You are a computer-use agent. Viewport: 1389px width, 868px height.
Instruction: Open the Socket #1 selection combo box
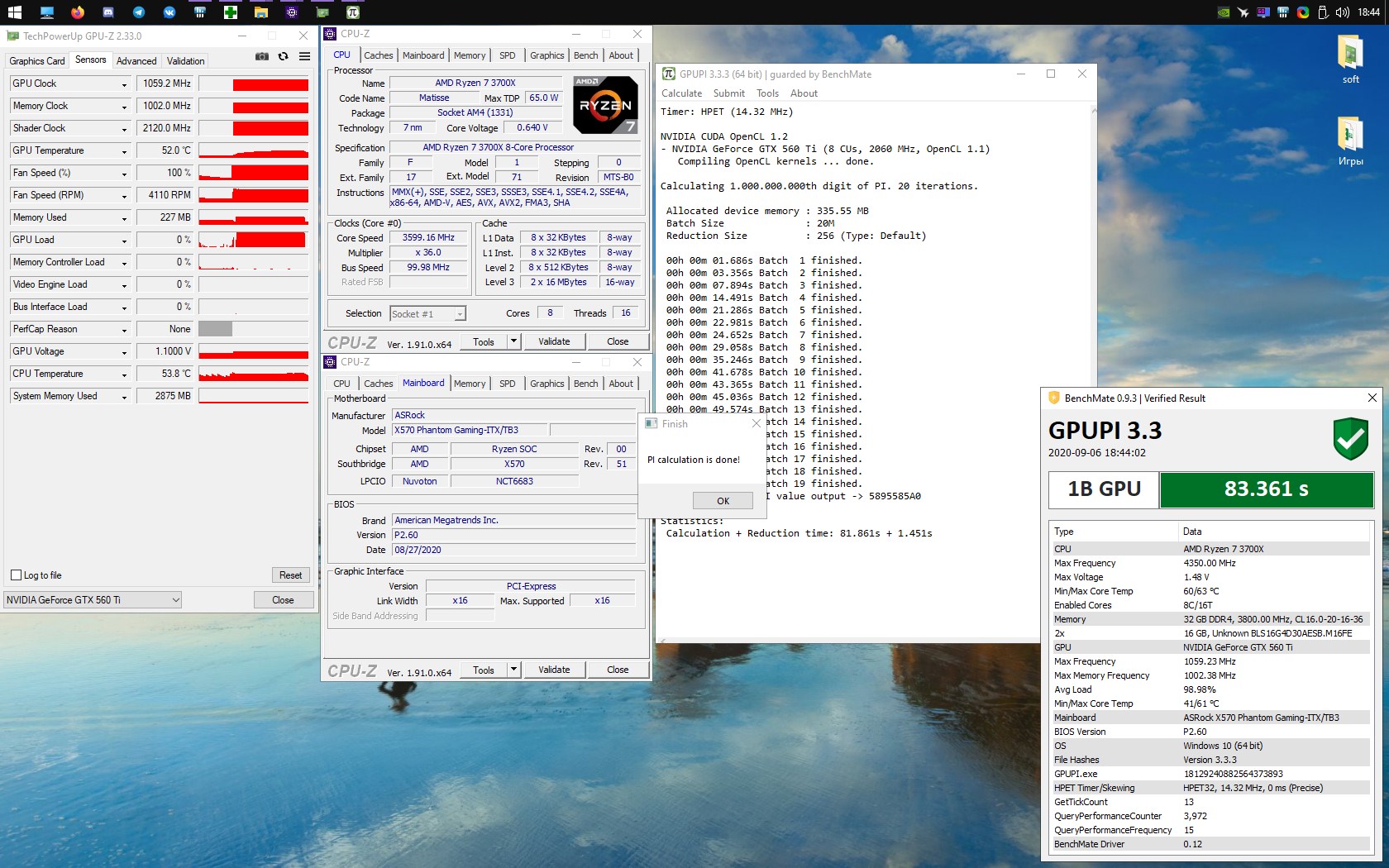427,314
